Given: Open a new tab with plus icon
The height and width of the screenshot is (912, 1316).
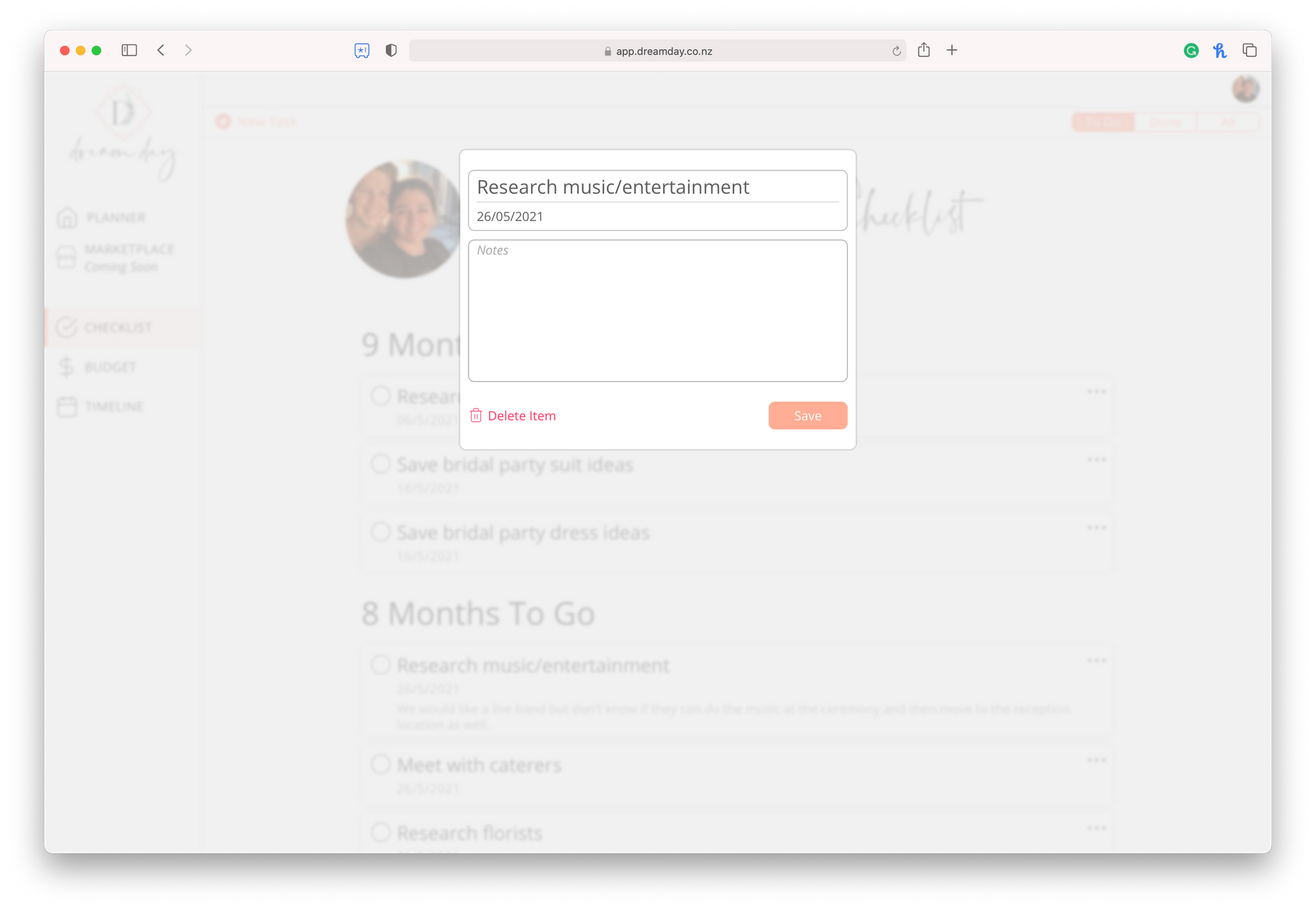Looking at the screenshot, I should click(x=951, y=50).
